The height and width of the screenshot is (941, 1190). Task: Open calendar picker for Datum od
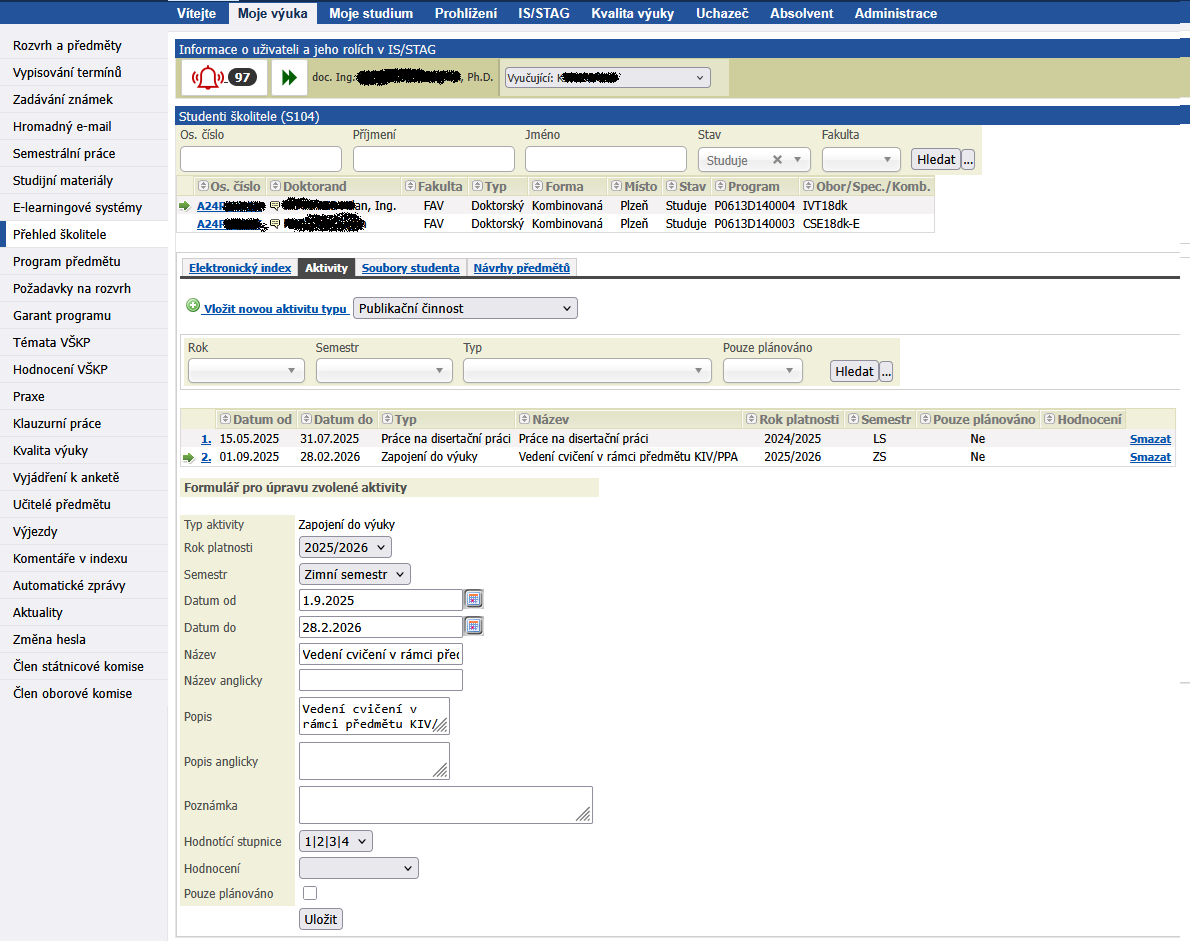pos(474,600)
